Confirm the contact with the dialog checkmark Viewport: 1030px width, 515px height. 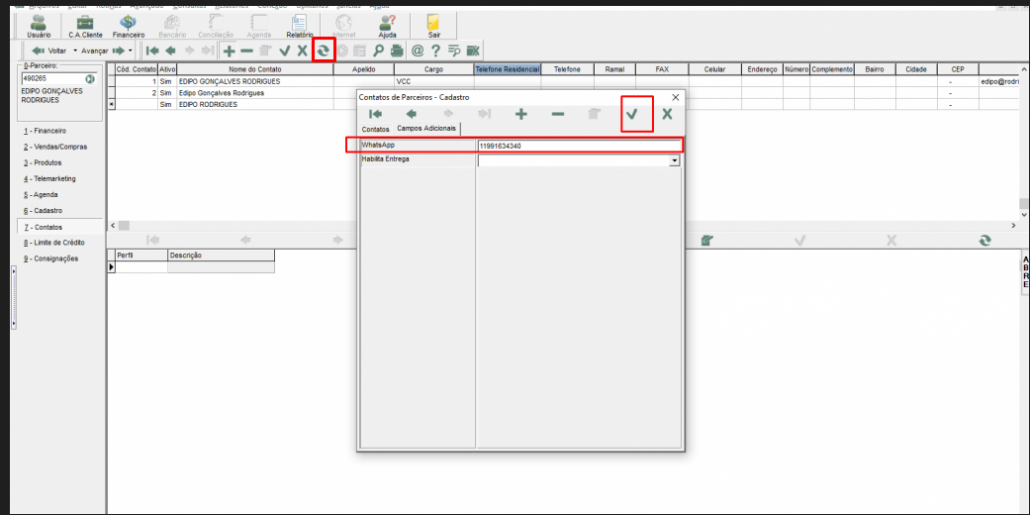(632, 114)
